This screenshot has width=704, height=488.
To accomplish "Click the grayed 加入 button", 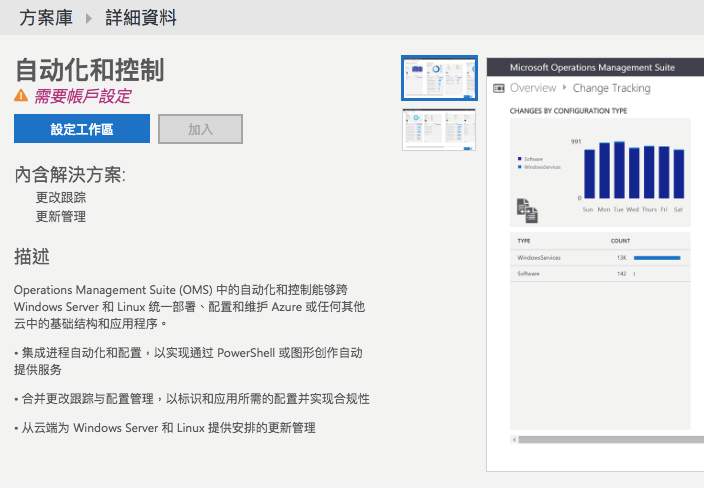I will point(200,129).
